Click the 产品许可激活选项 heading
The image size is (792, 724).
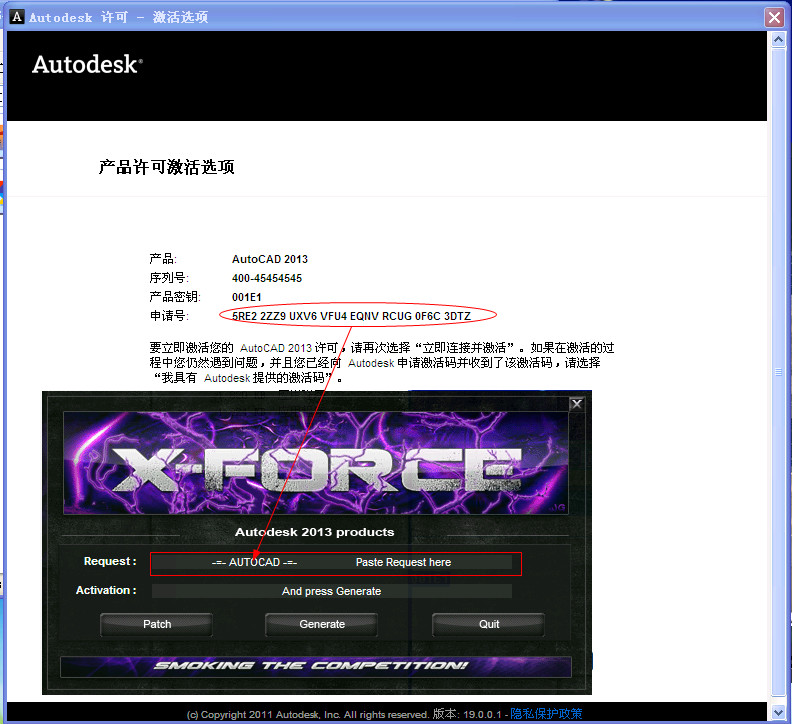coord(166,167)
